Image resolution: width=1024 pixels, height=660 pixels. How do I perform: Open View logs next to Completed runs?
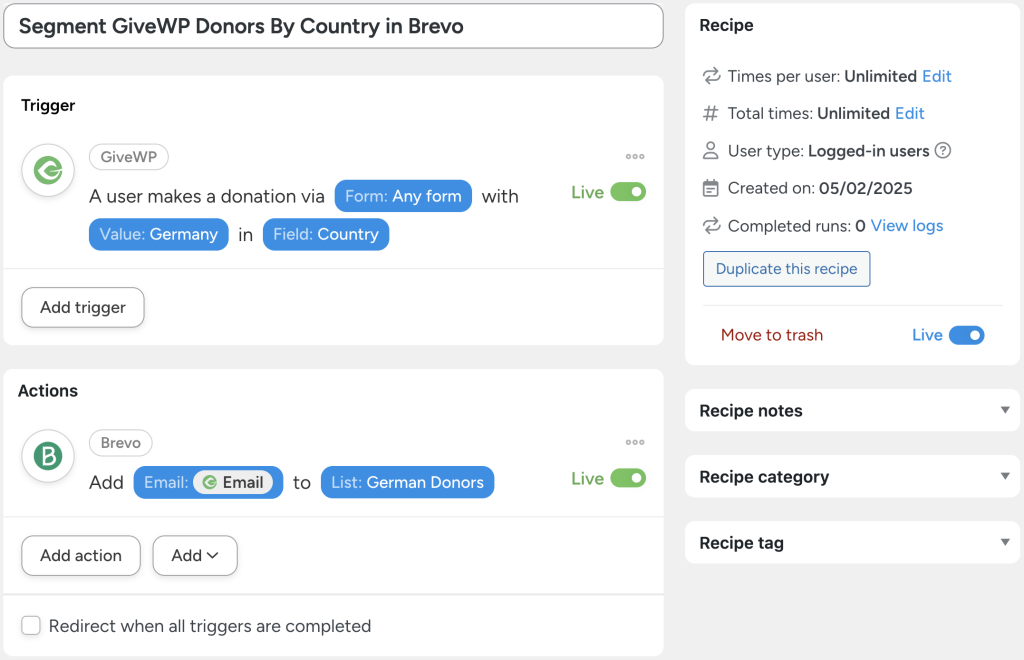click(x=906, y=226)
